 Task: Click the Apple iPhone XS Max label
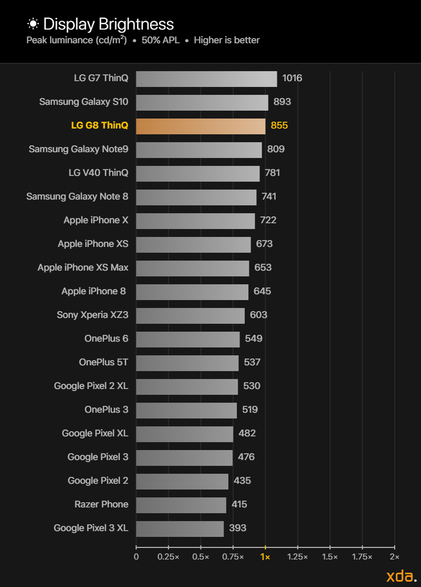83,267
